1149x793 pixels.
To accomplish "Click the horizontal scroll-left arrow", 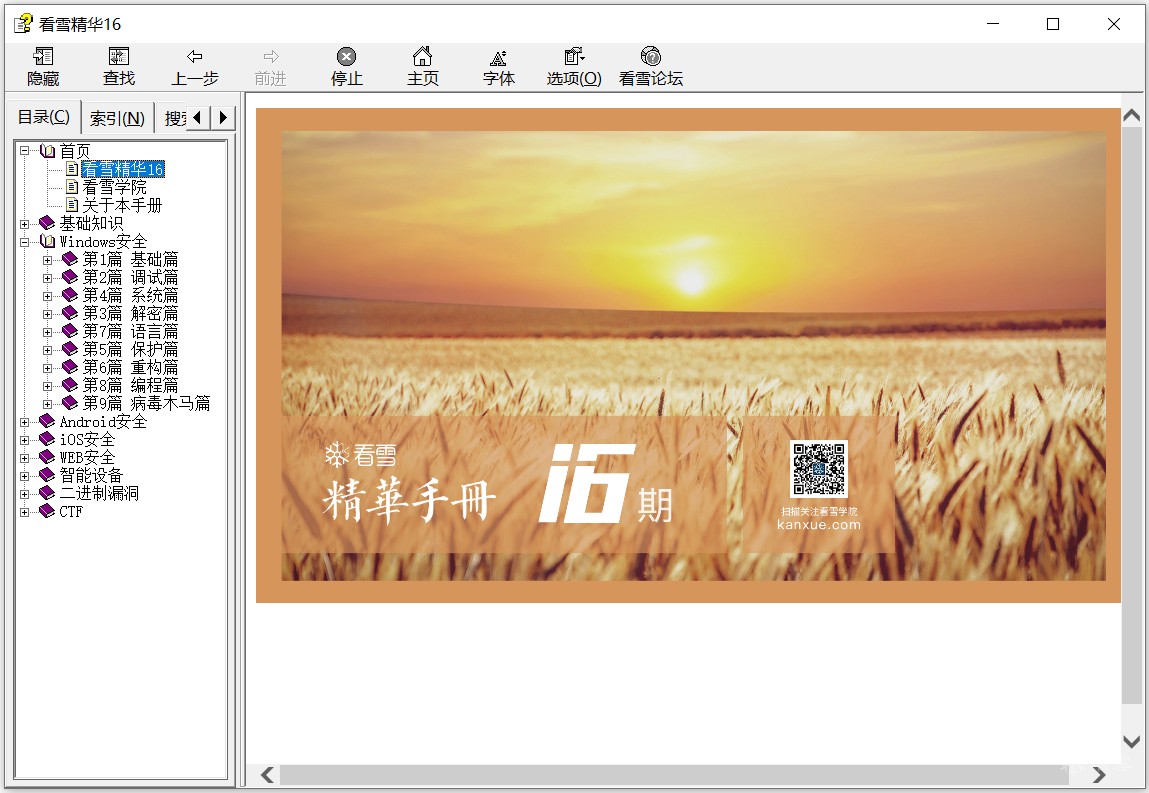I will pyautogui.click(x=267, y=775).
